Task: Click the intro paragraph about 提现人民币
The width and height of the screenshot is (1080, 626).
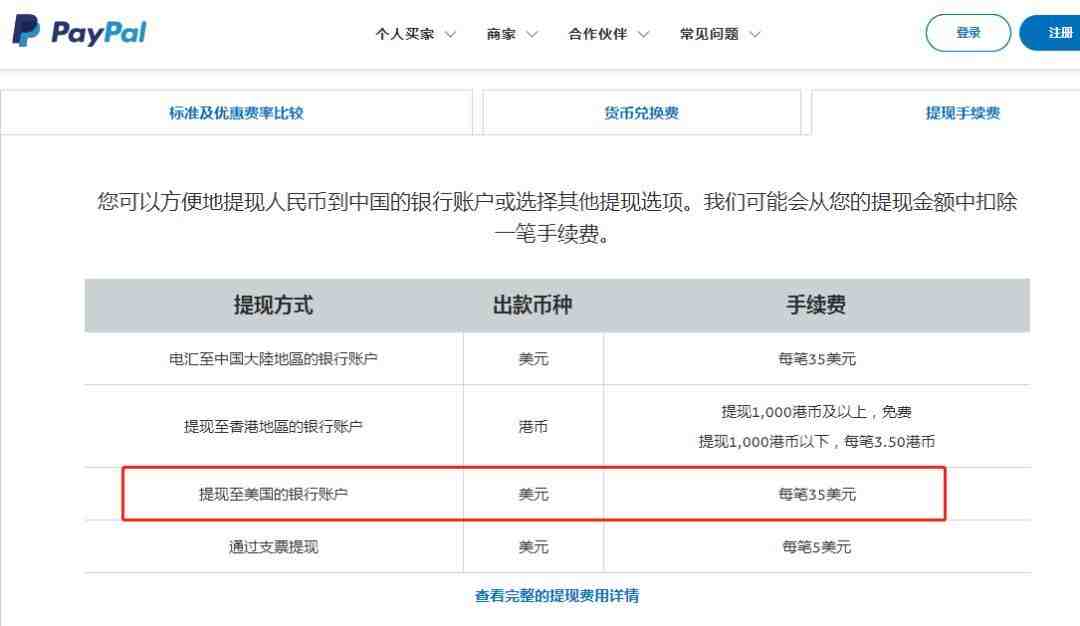Action: coord(557,218)
